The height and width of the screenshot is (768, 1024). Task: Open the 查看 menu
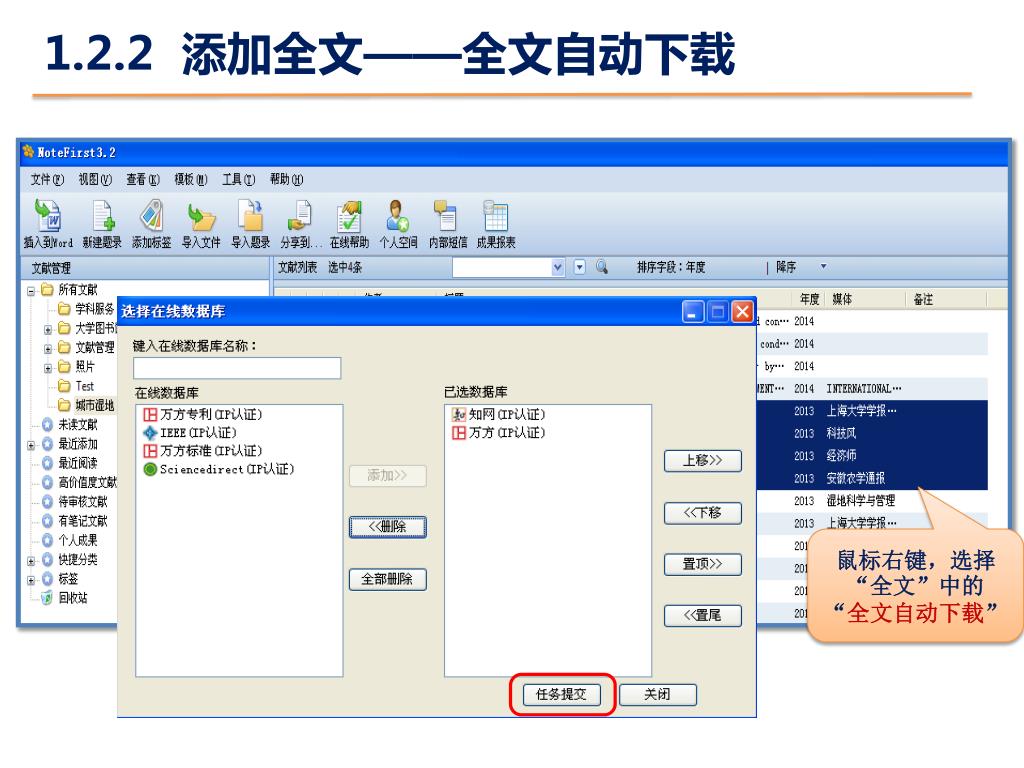[143, 179]
